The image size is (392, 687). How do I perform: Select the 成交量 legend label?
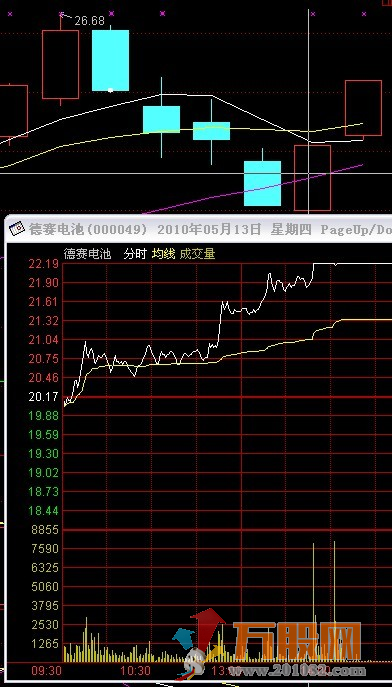pos(198,253)
